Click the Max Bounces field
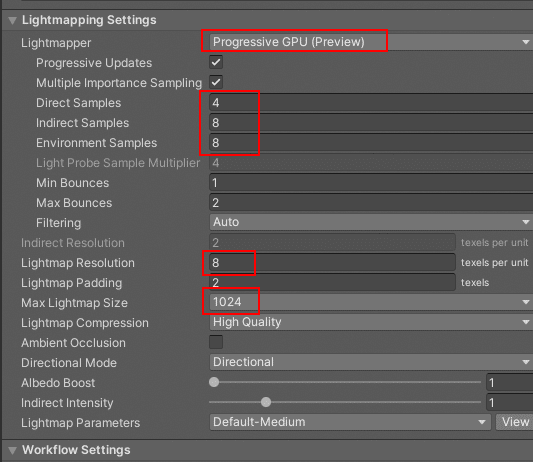Screen dimensions: 533x462 tap(371, 203)
